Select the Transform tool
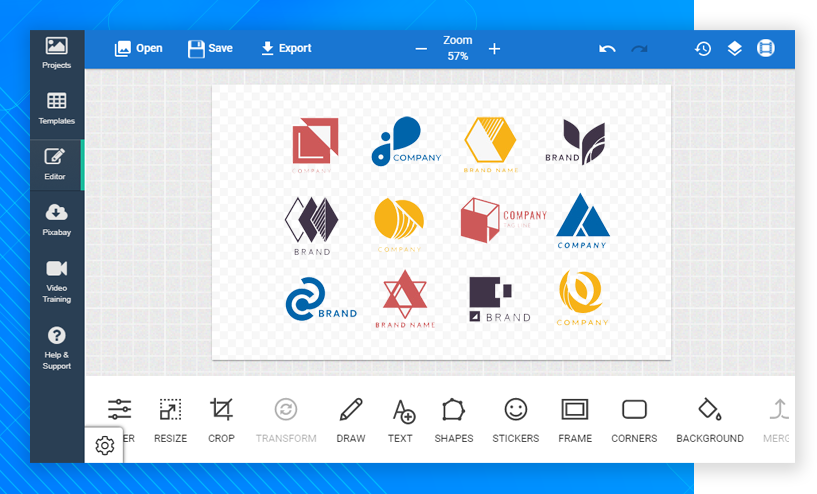 coord(286,420)
